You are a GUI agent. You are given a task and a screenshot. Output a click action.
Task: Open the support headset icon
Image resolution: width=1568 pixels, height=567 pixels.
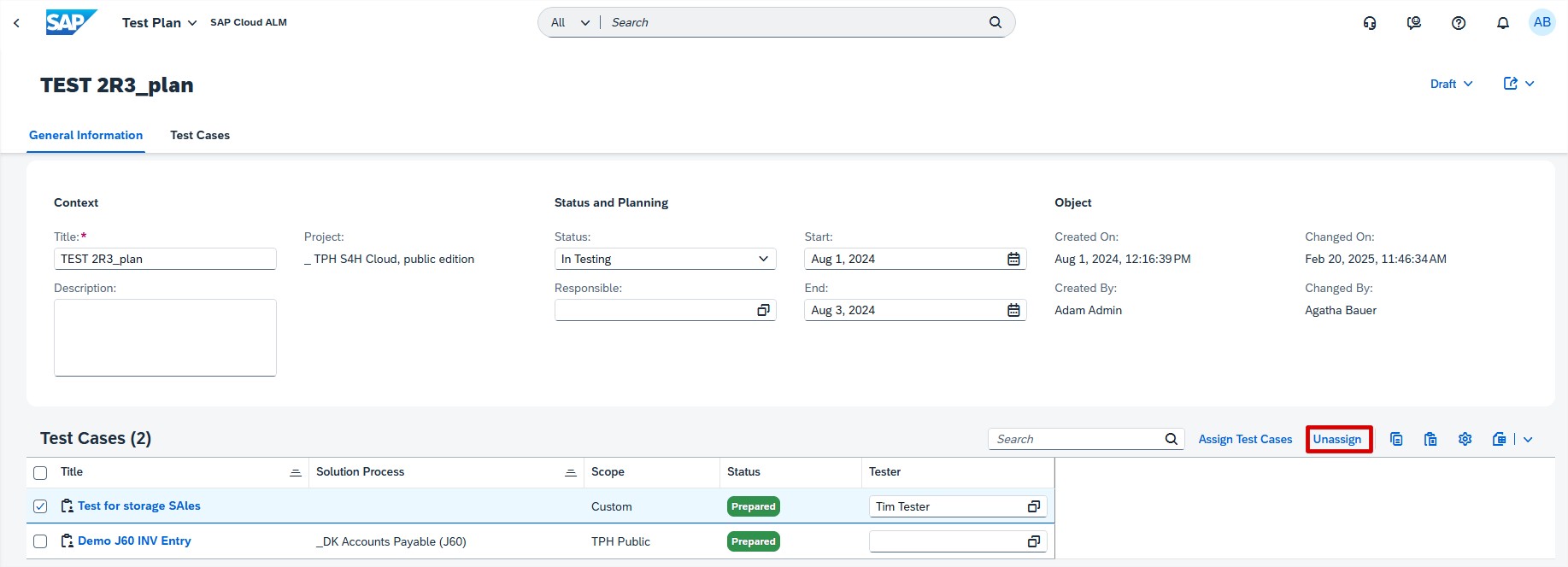click(x=1370, y=23)
